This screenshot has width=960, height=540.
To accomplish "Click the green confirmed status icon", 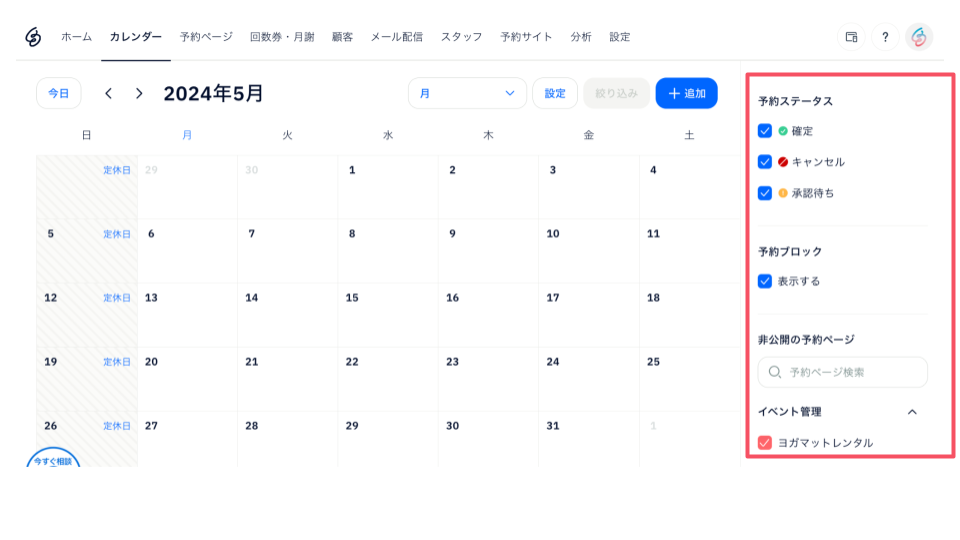I will tap(782, 131).
